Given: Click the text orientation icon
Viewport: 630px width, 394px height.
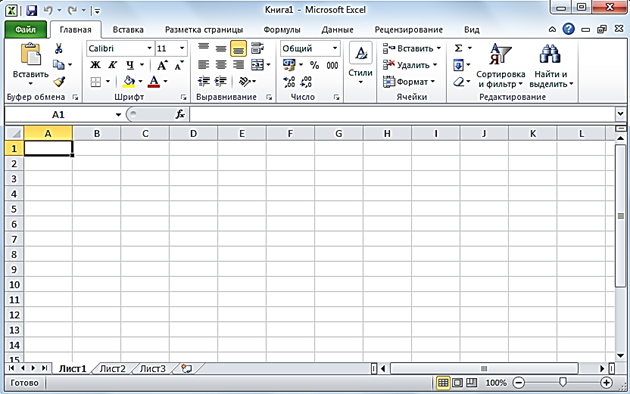Looking at the screenshot, I should click(x=245, y=82).
